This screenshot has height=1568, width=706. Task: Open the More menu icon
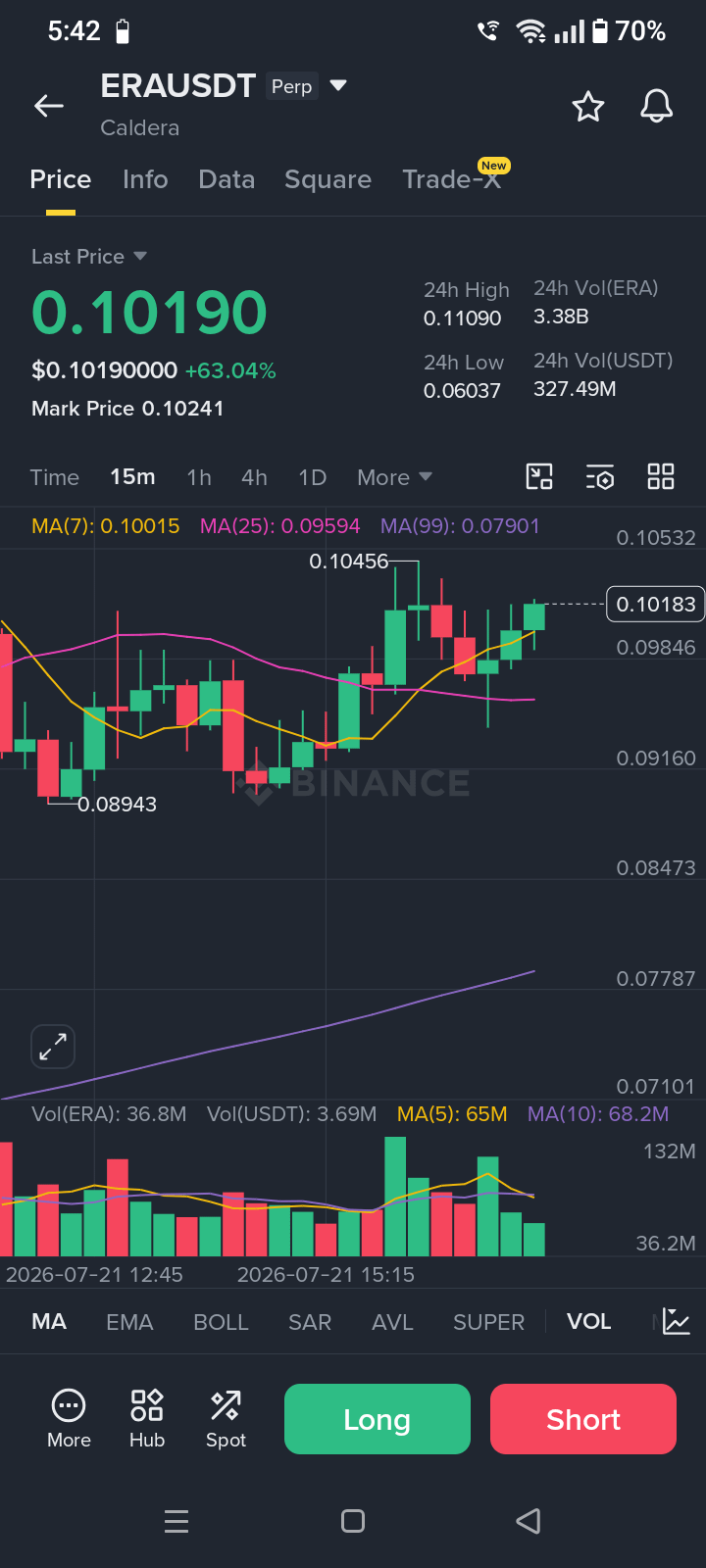tap(69, 1419)
